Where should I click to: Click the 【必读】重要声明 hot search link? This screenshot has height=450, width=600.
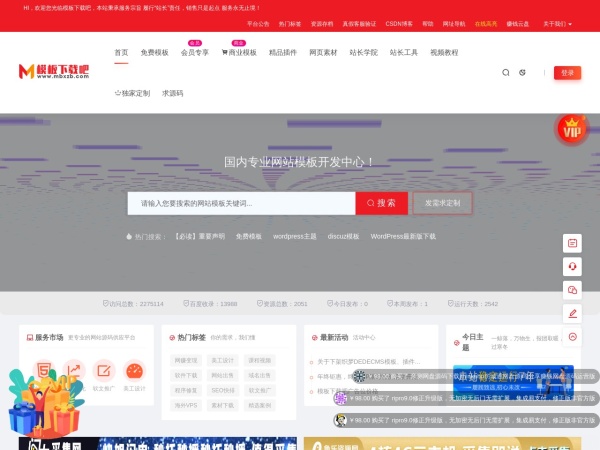pyautogui.click(x=199, y=236)
